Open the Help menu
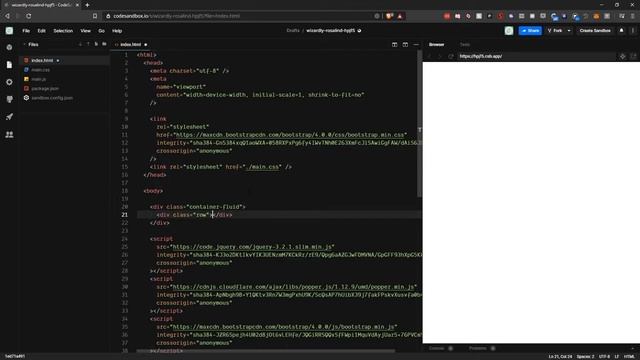Image resolution: width=640 pixels, height=360 pixels. (117, 31)
